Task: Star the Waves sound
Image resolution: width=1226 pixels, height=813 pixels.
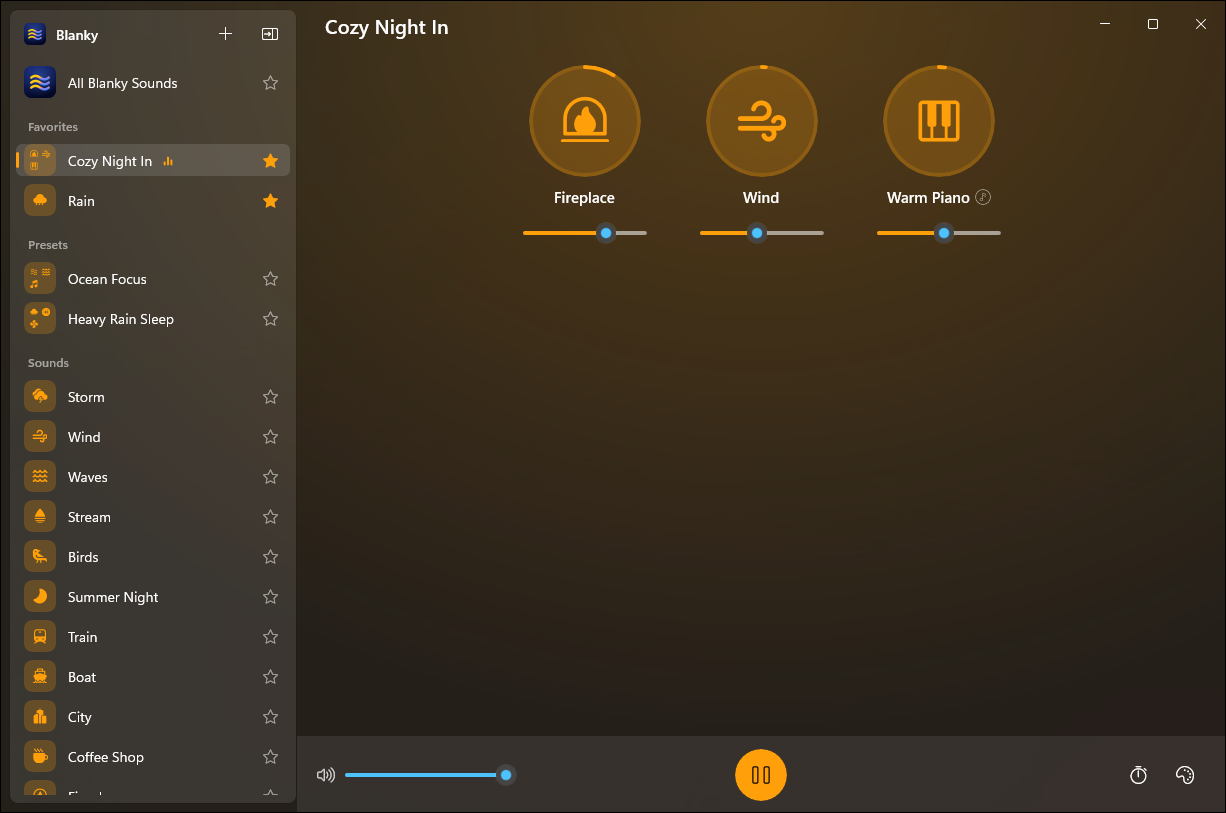Action: [270, 477]
